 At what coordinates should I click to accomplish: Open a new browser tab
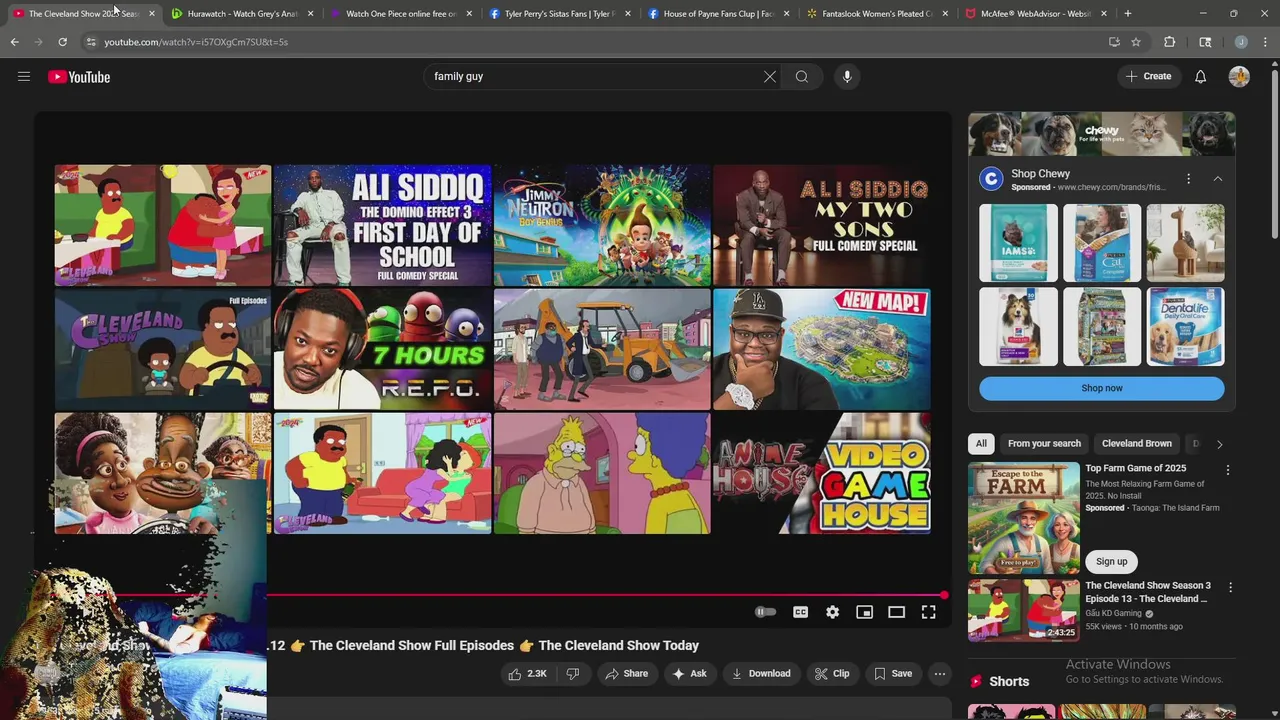pyautogui.click(x=1127, y=14)
